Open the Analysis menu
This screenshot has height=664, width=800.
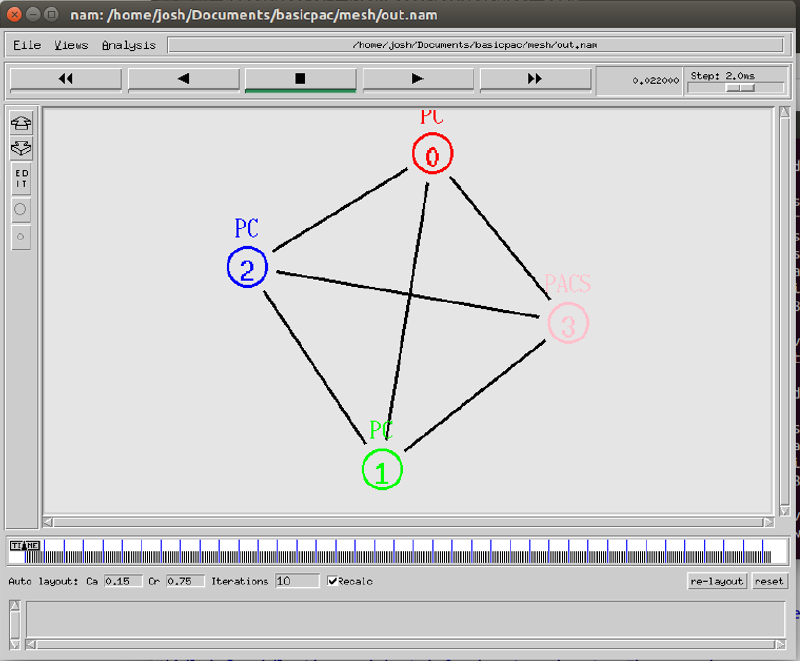[x=128, y=45]
